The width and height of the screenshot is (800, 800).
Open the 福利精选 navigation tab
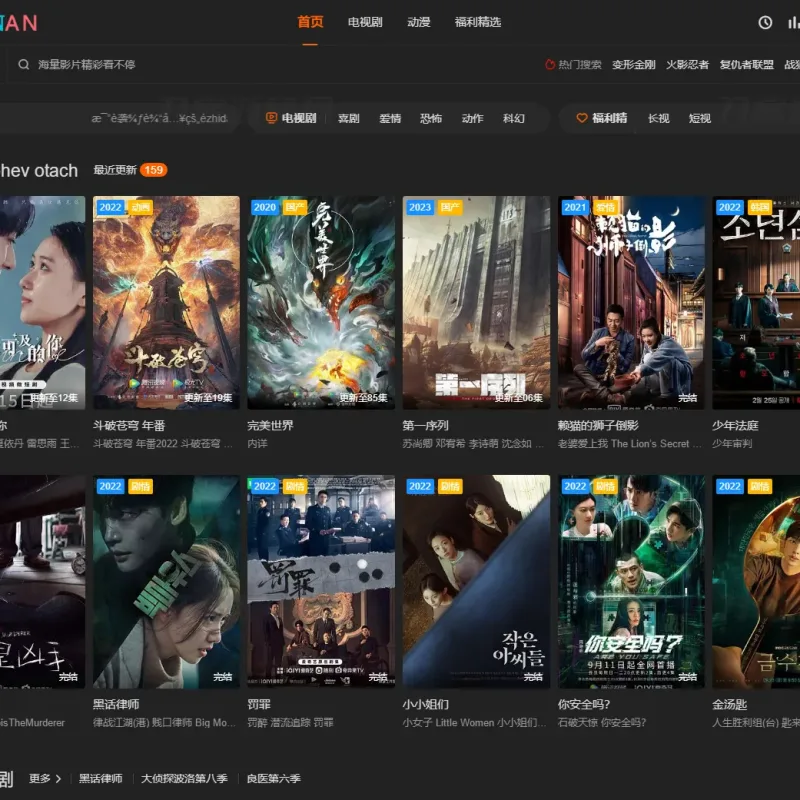point(478,22)
